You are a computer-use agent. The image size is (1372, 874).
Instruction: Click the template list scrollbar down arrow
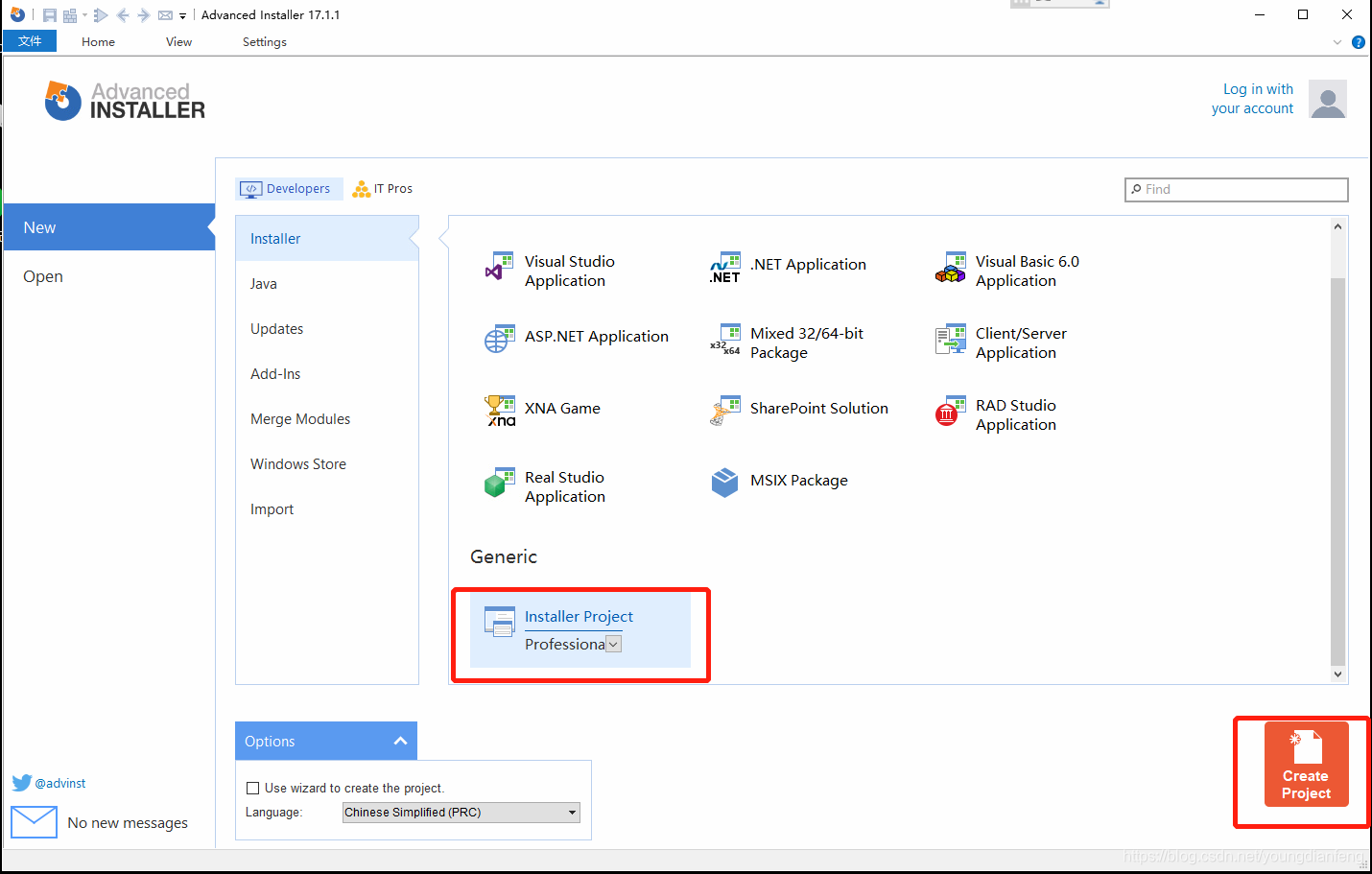click(x=1338, y=674)
